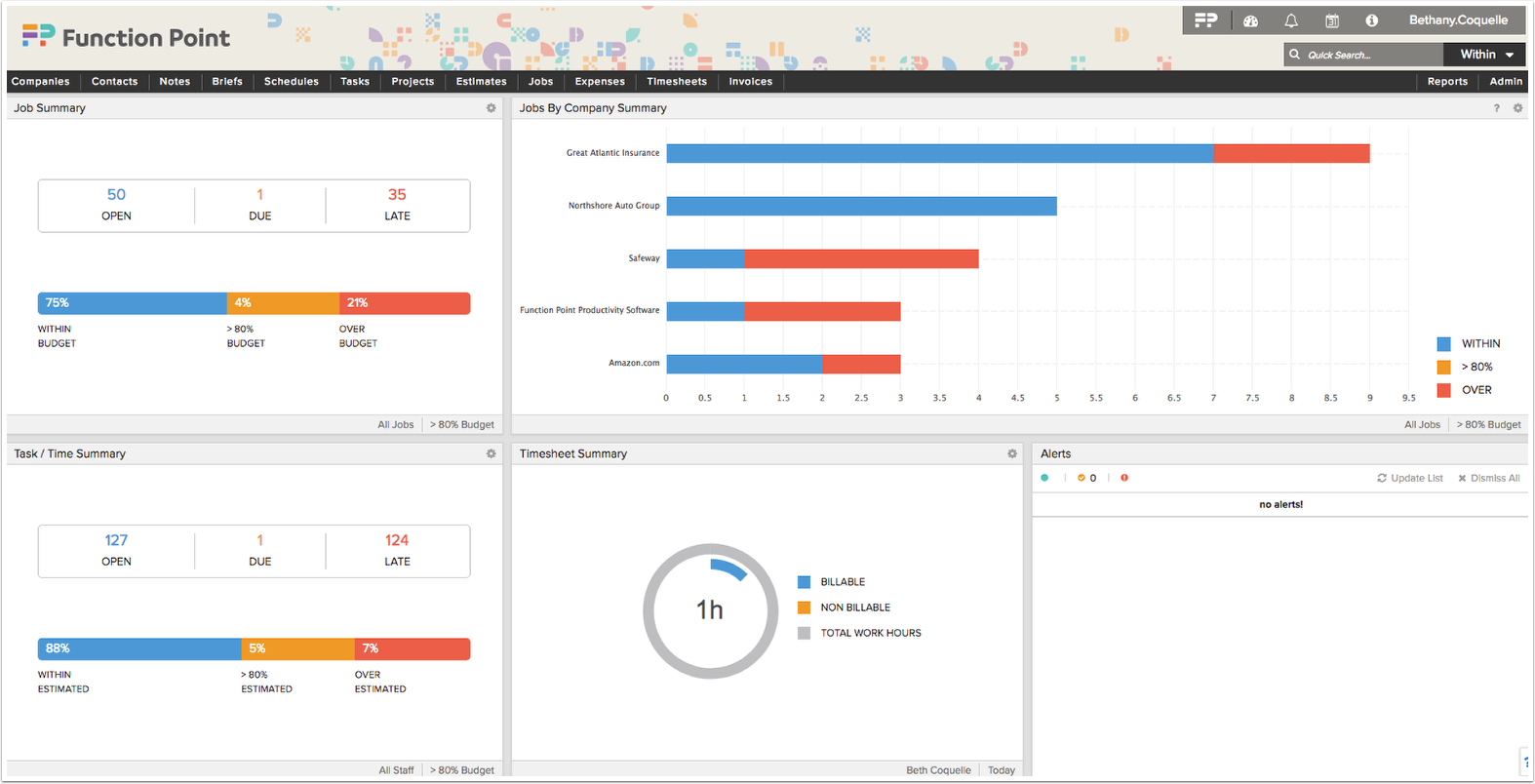Click the TOTAL WORK HOURS grey swatch
Viewport: 1535px width, 784px height.
tap(805, 633)
